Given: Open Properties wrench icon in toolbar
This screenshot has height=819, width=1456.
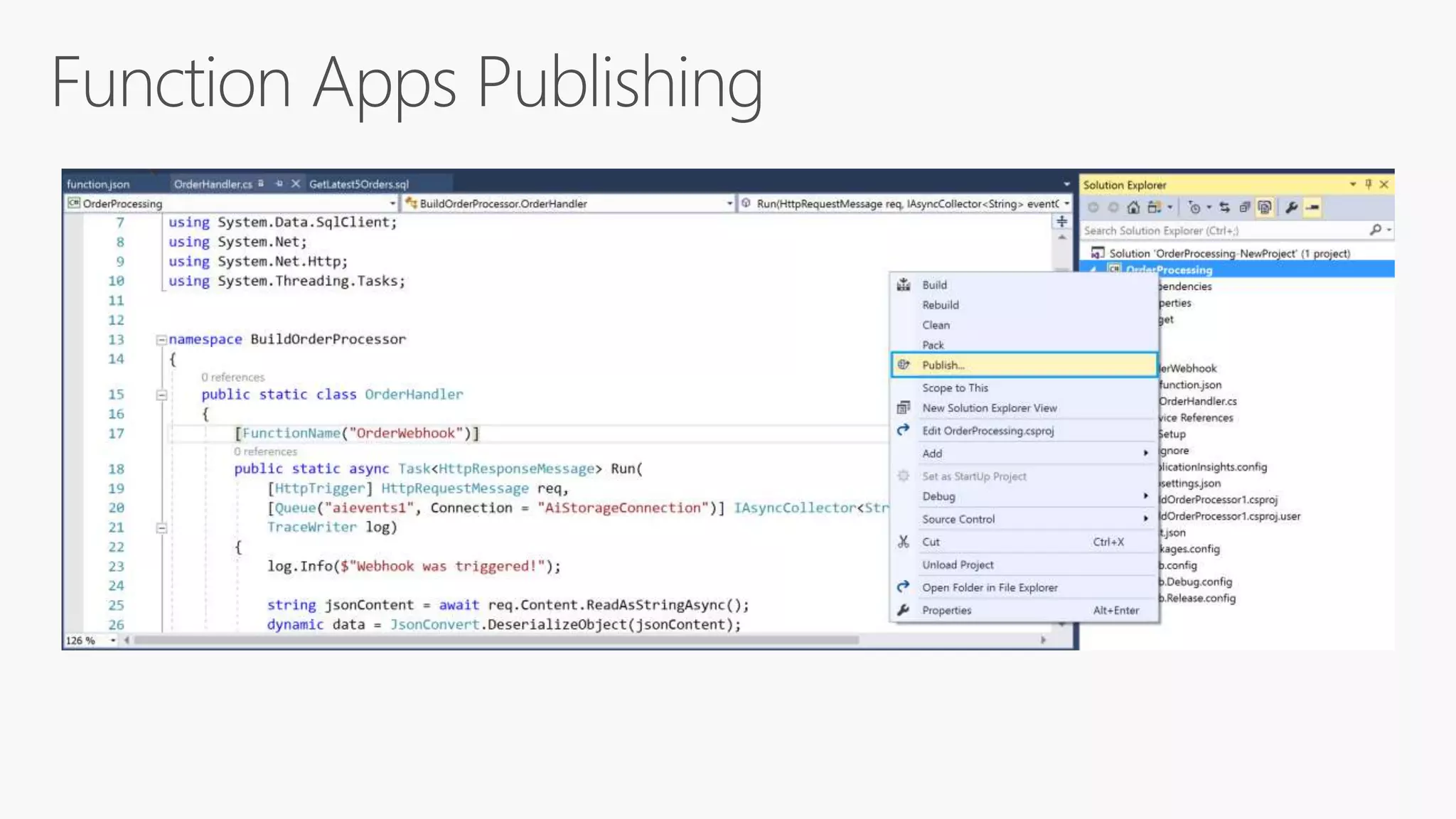Looking at the screenshot, I should click(1291, 208).
